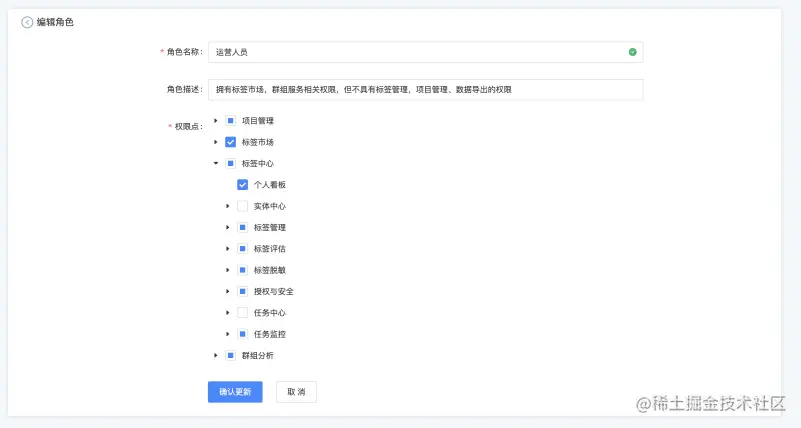
Task: Check the 任务中心 checkbox
Action: click(x=243, y=313)
